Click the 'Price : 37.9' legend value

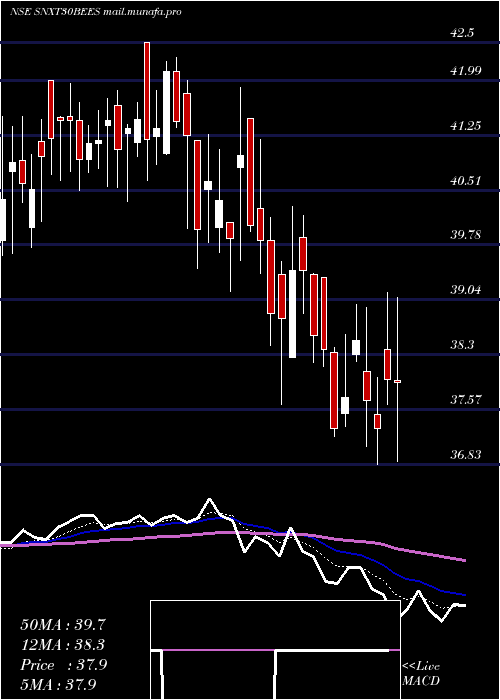click(63, 665)
